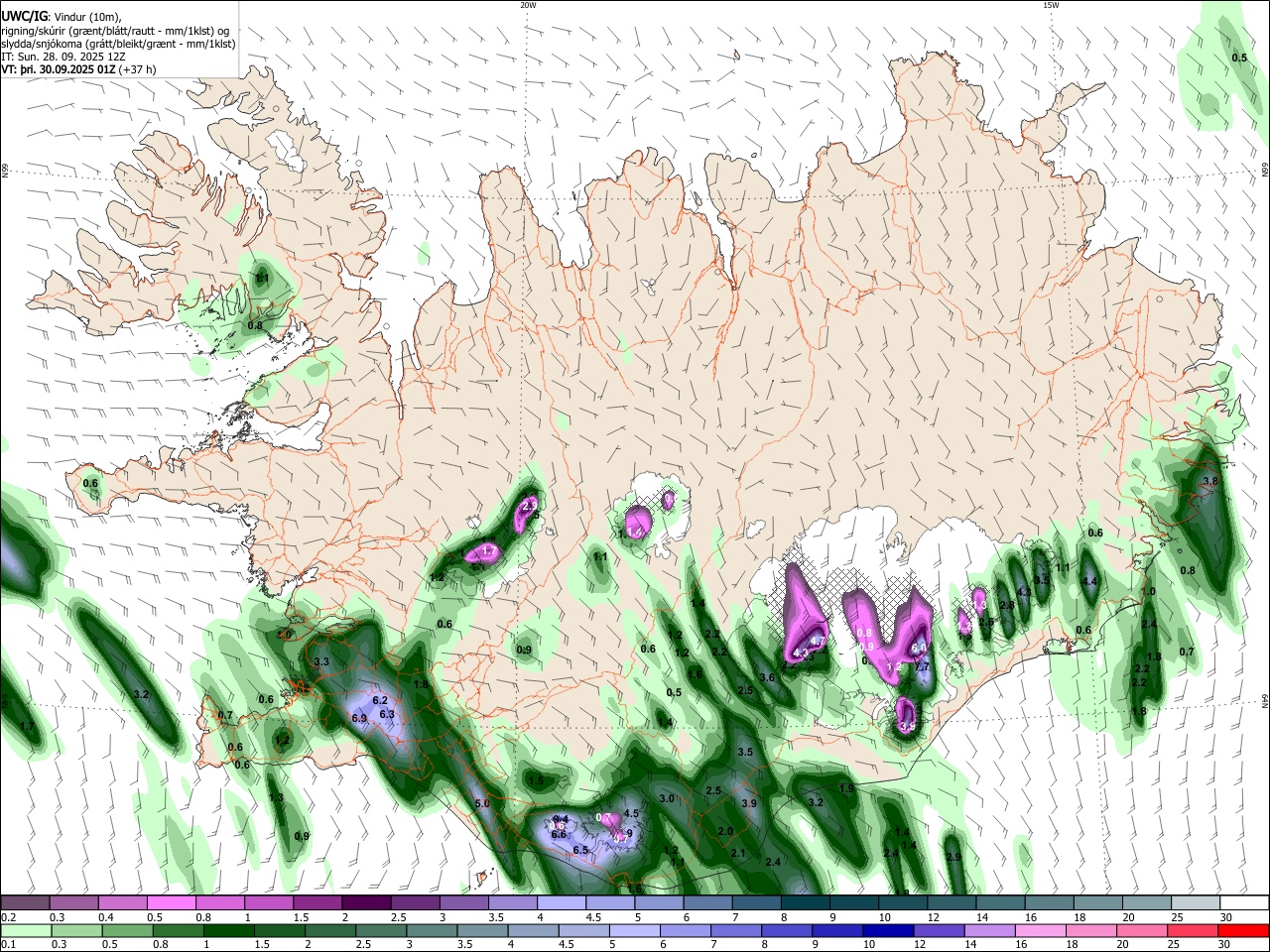Choose the medium green 0.5 swatch in lower legend
The height and width of the screenshot is (952, 1270).
pos(127,930)
